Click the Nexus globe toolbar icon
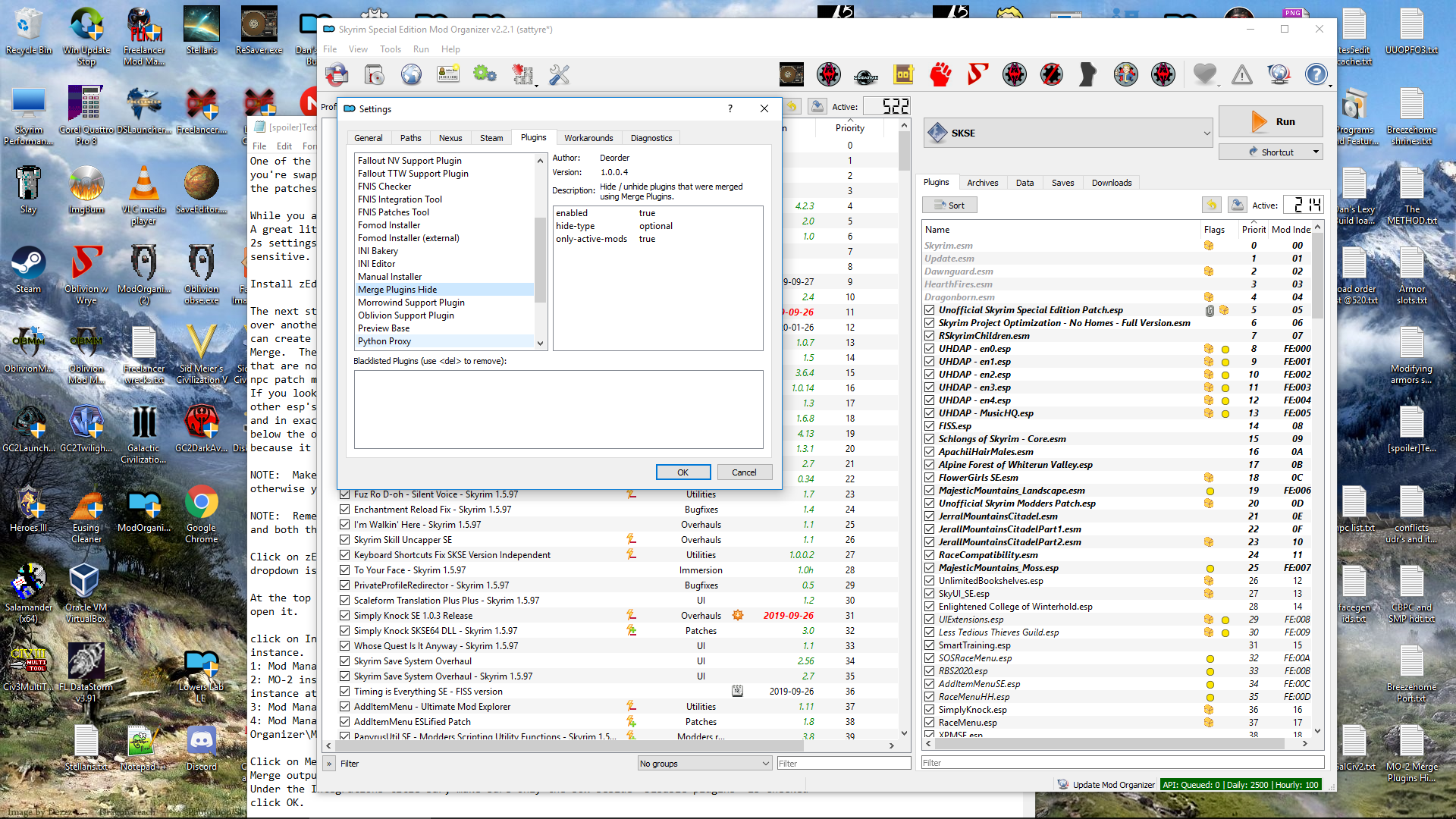 [x=411, y=74]
